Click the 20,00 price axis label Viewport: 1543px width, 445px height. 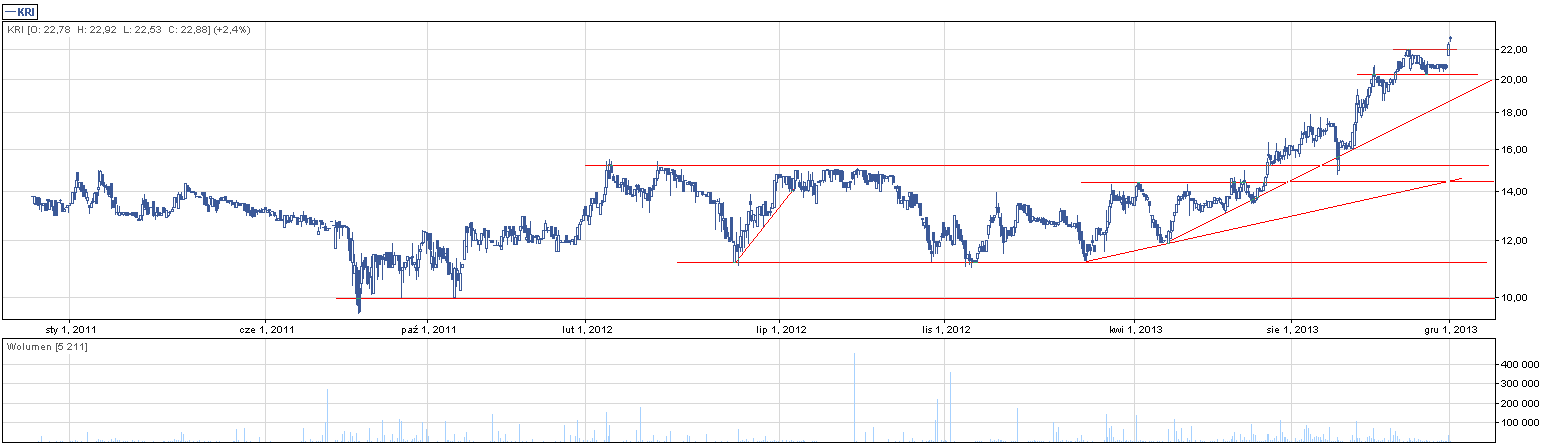(x=1512, y=80)
